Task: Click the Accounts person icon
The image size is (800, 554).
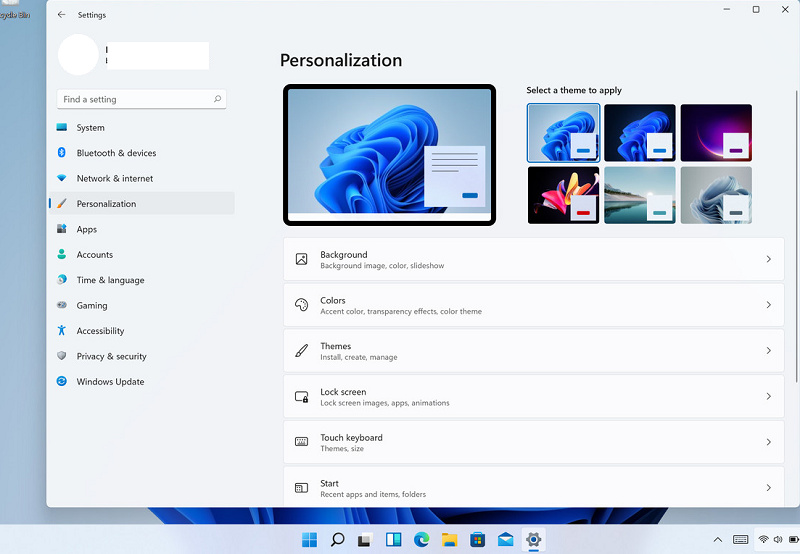Action: click(x=62, y=254)
